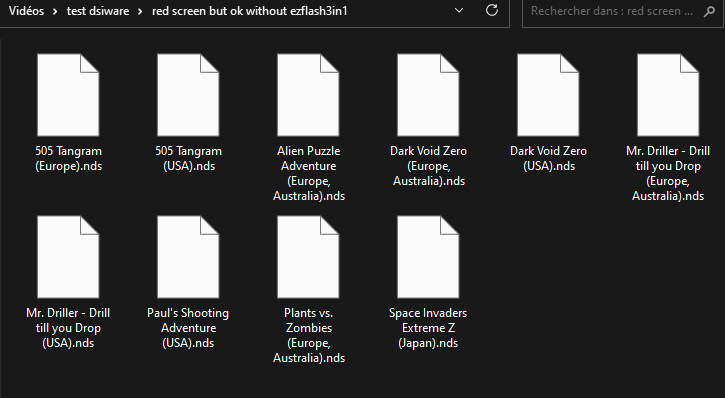Click Paul's Shooting Adventure (USA).nds label
Screen dimensions: 725x398
pos(188,328)
